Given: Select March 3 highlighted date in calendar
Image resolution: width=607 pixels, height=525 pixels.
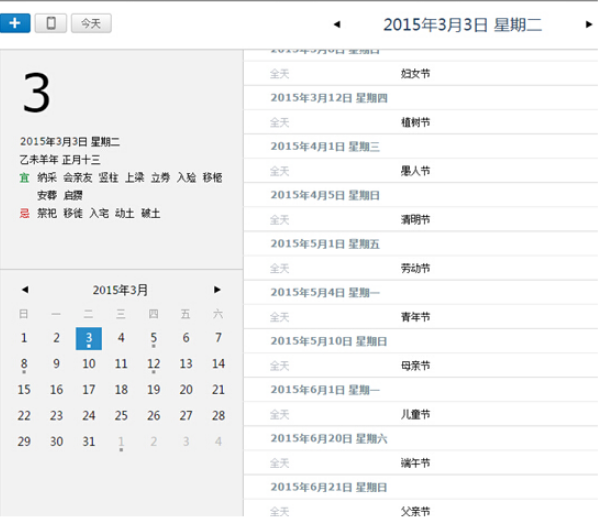Looking at the screenshot, I should point(89,338).
